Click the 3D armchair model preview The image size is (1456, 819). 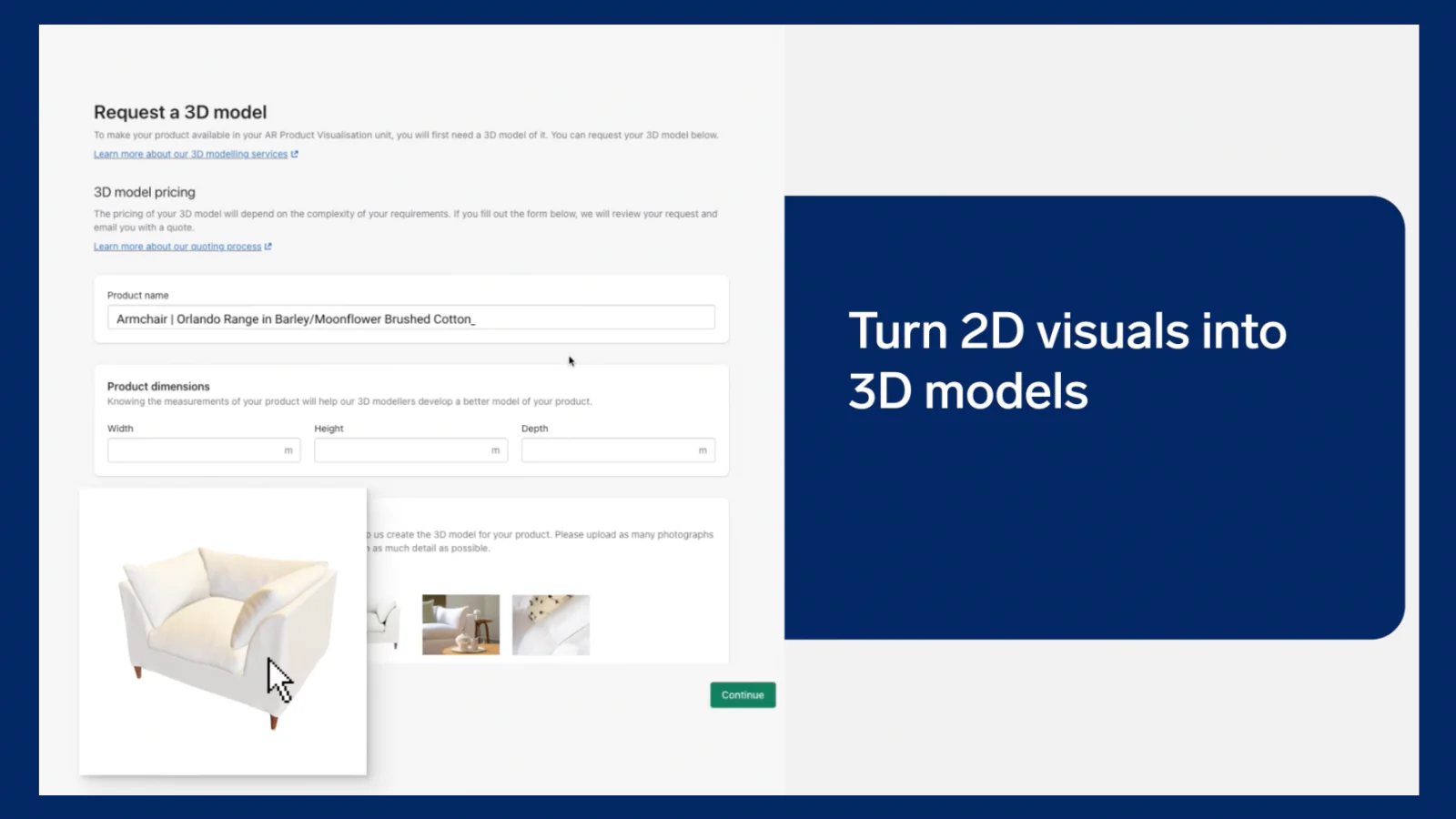(223, 632)
